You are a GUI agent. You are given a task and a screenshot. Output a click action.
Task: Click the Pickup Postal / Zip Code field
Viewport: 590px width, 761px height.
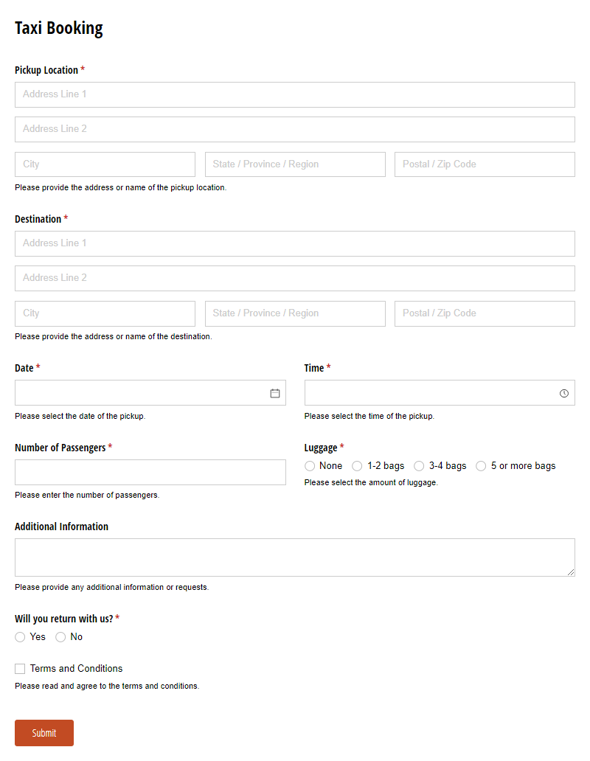485,165
